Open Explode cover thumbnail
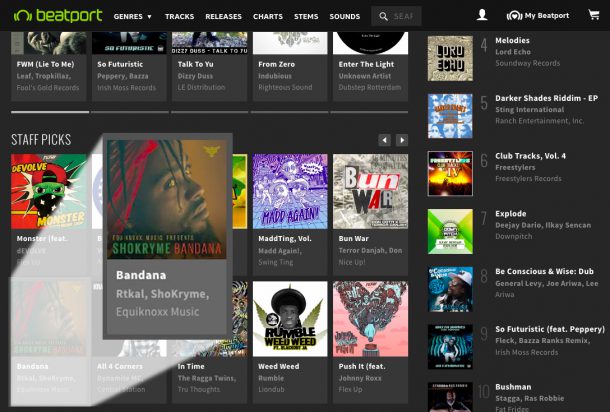 pyautogui.click(x=450, y=231)
